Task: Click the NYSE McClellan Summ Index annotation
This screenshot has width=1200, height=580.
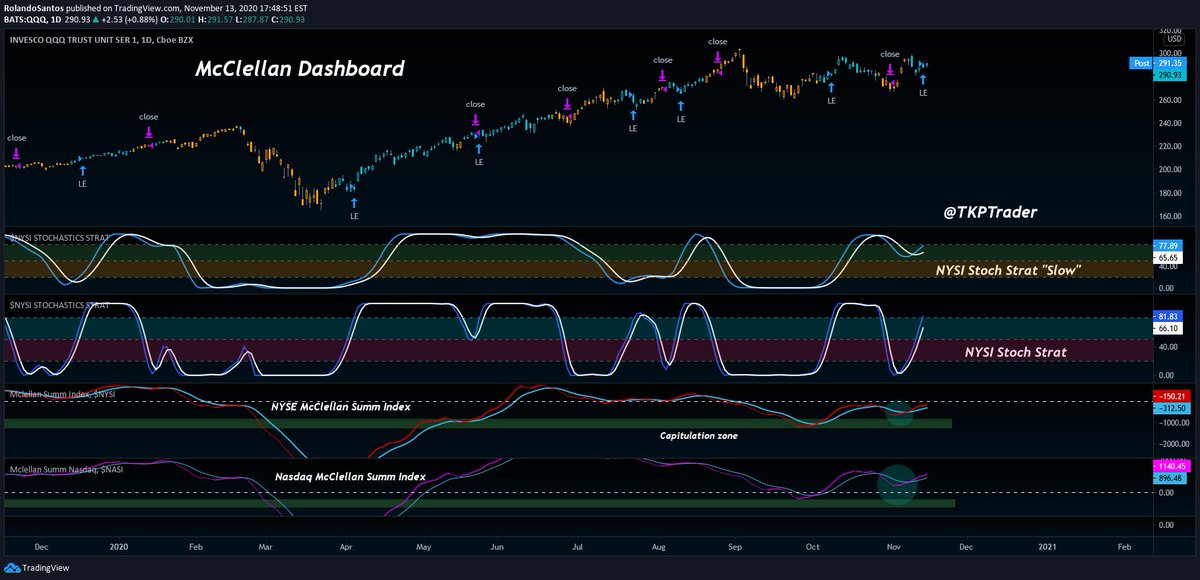Action: point(339,407)
